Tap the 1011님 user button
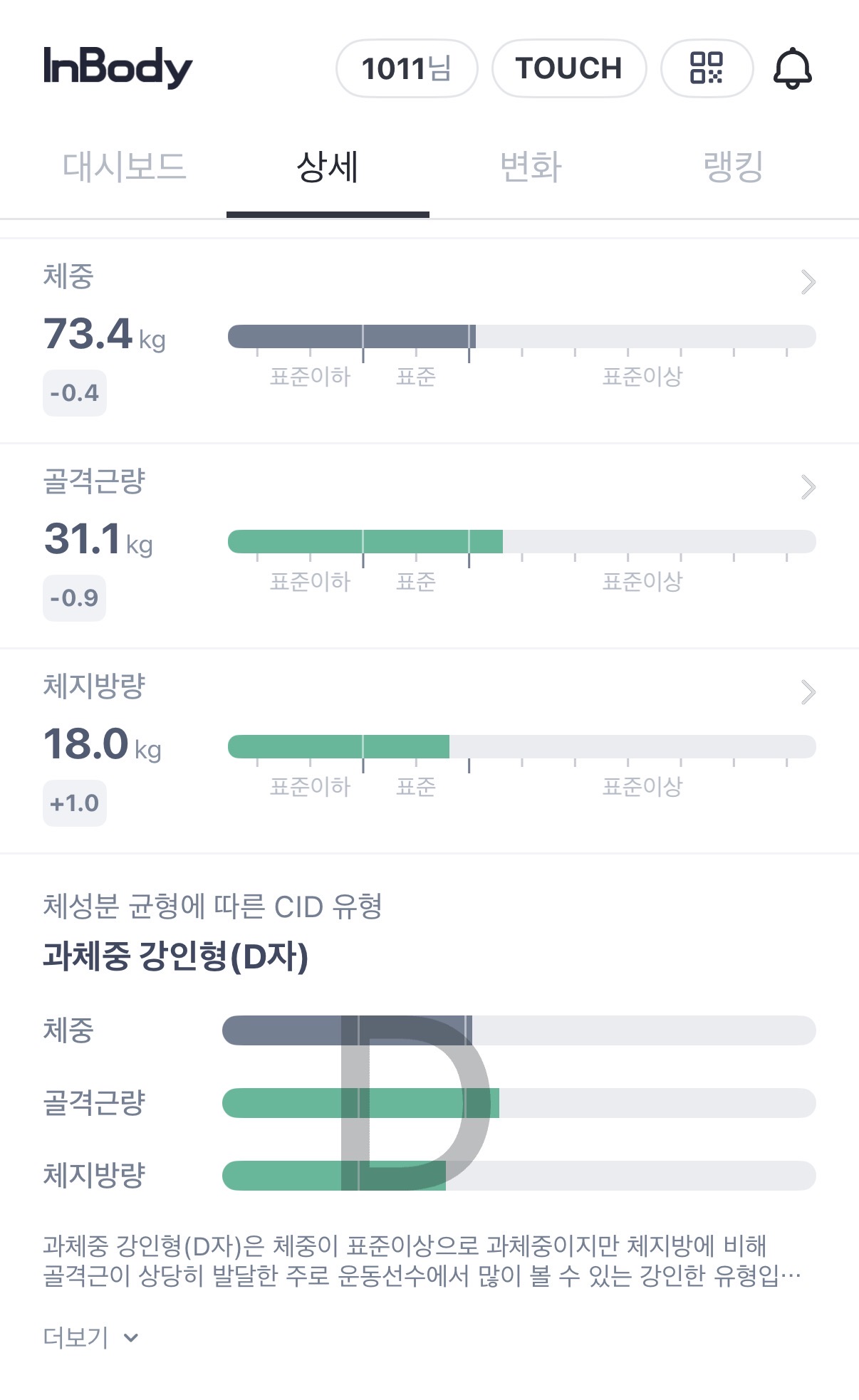The image size is (859, 1400). pyautogui.click(x=407, y=68)
